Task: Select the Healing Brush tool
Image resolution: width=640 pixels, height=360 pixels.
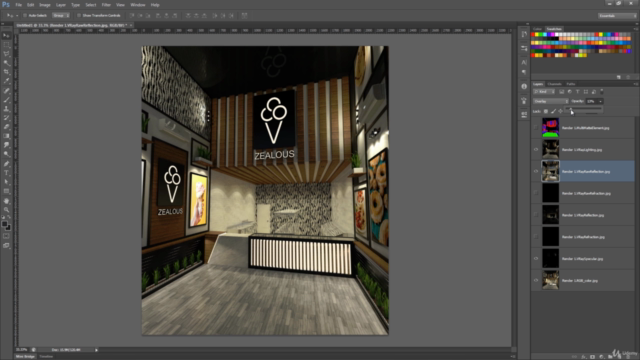Action: click(x=6, y=91)
